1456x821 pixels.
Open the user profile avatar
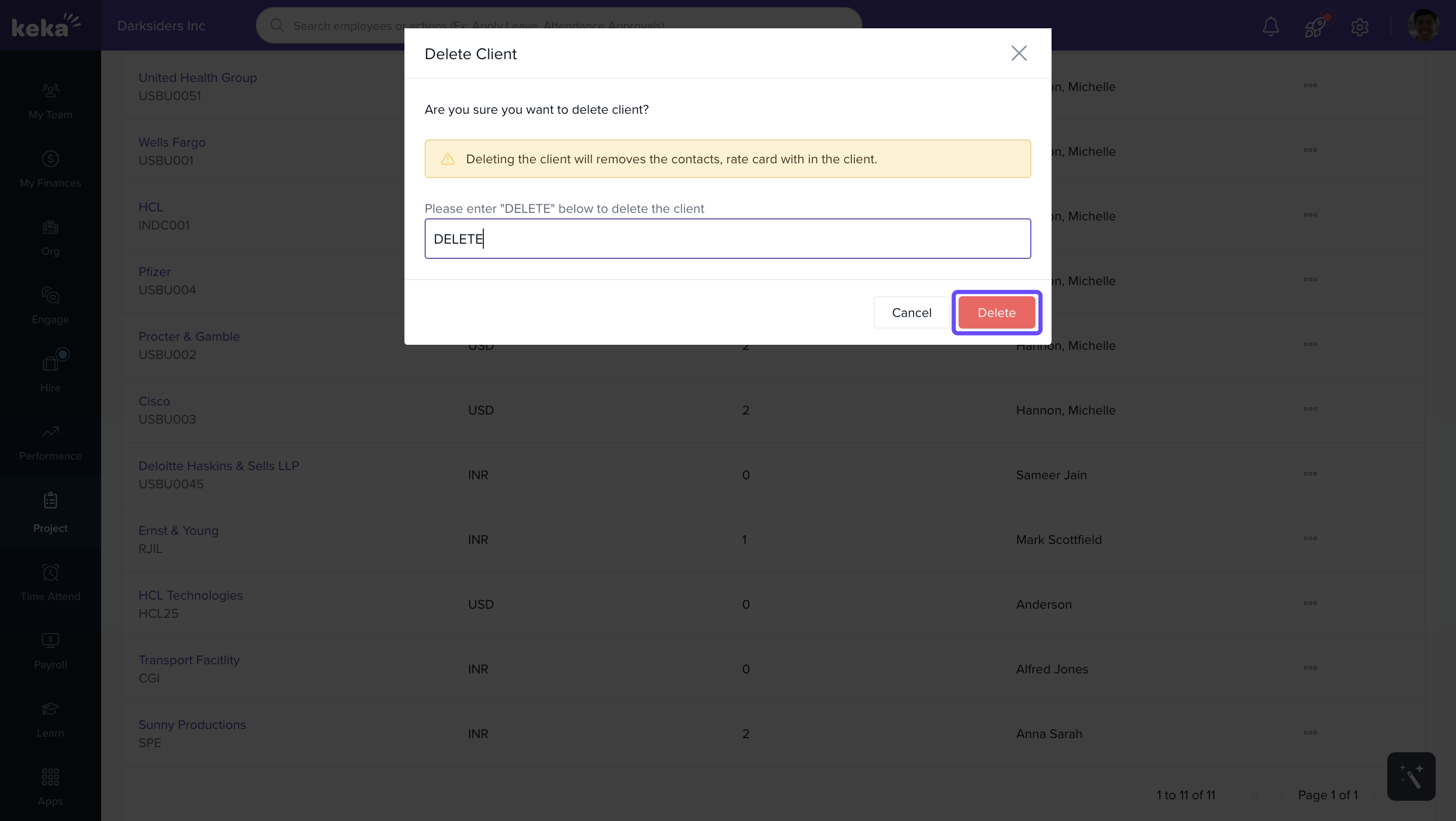(x=1422, y=25)
